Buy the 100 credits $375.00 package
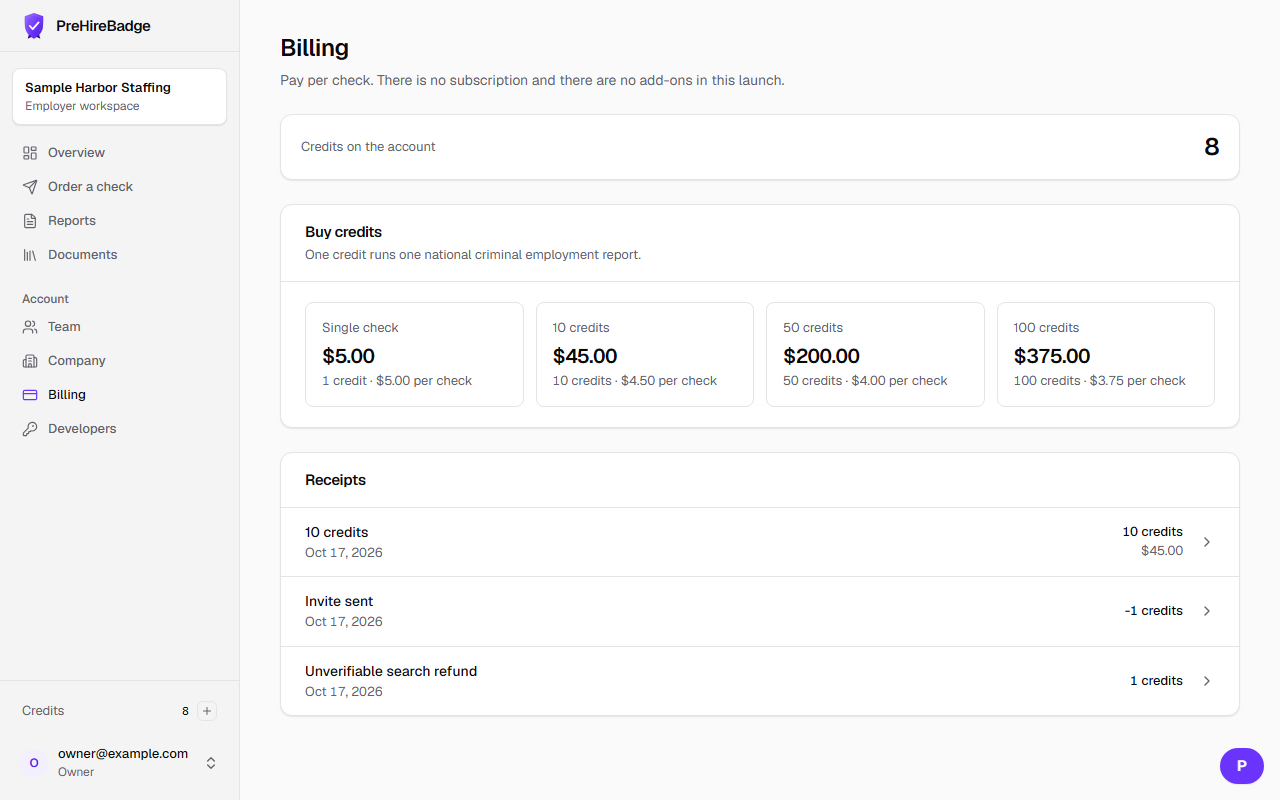The height and width of the screenshot is (800, 1280). pos(1106,355)
